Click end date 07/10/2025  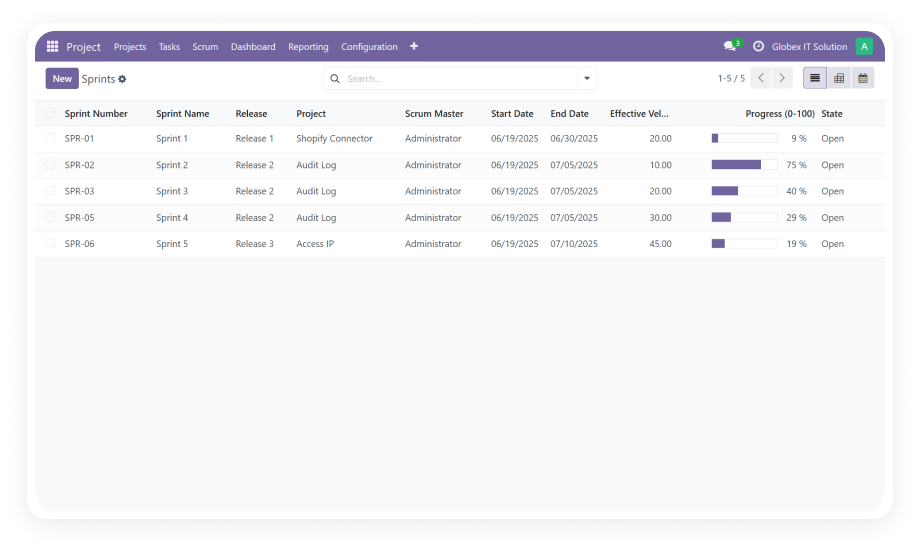click(x=574, y=244)
